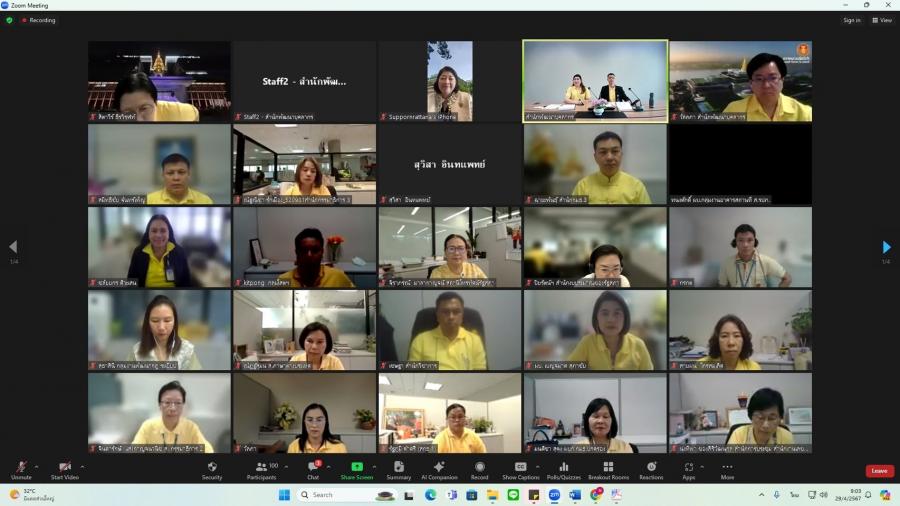Viewport: 900px width, 506px height.
Task: Open the Security options
Action: (212, 470)
